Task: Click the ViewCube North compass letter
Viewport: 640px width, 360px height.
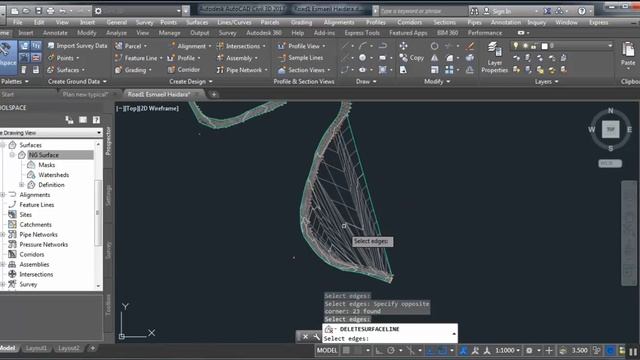Action: click(x=611, y=111)
